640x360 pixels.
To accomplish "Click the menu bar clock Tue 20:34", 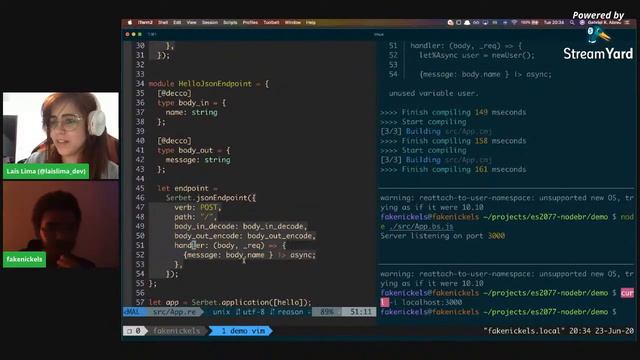I will pos(553,22).
